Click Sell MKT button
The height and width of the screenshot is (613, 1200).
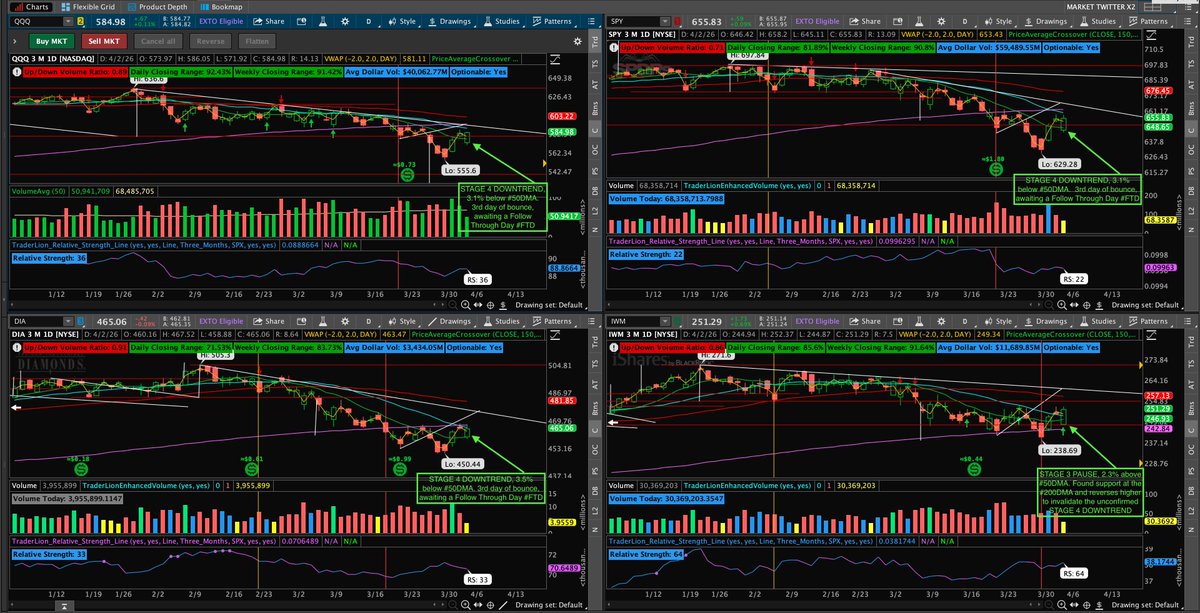click(x=104, y=41)
